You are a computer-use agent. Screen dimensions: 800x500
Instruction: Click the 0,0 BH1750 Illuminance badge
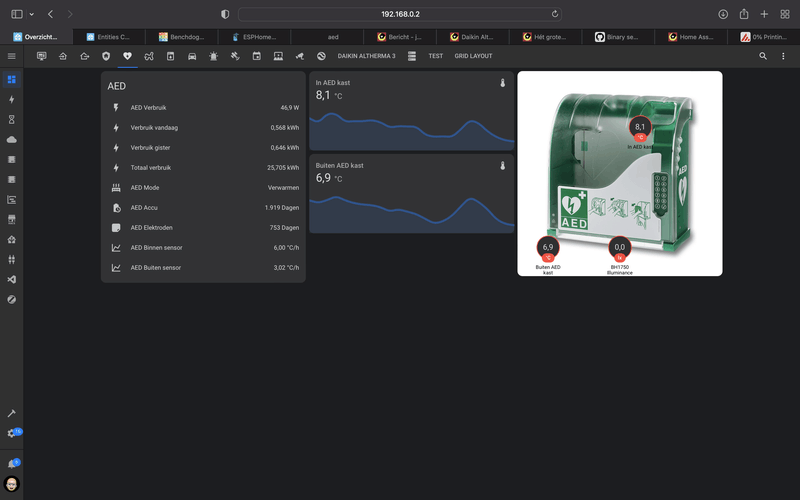click(x=619, y=249)
